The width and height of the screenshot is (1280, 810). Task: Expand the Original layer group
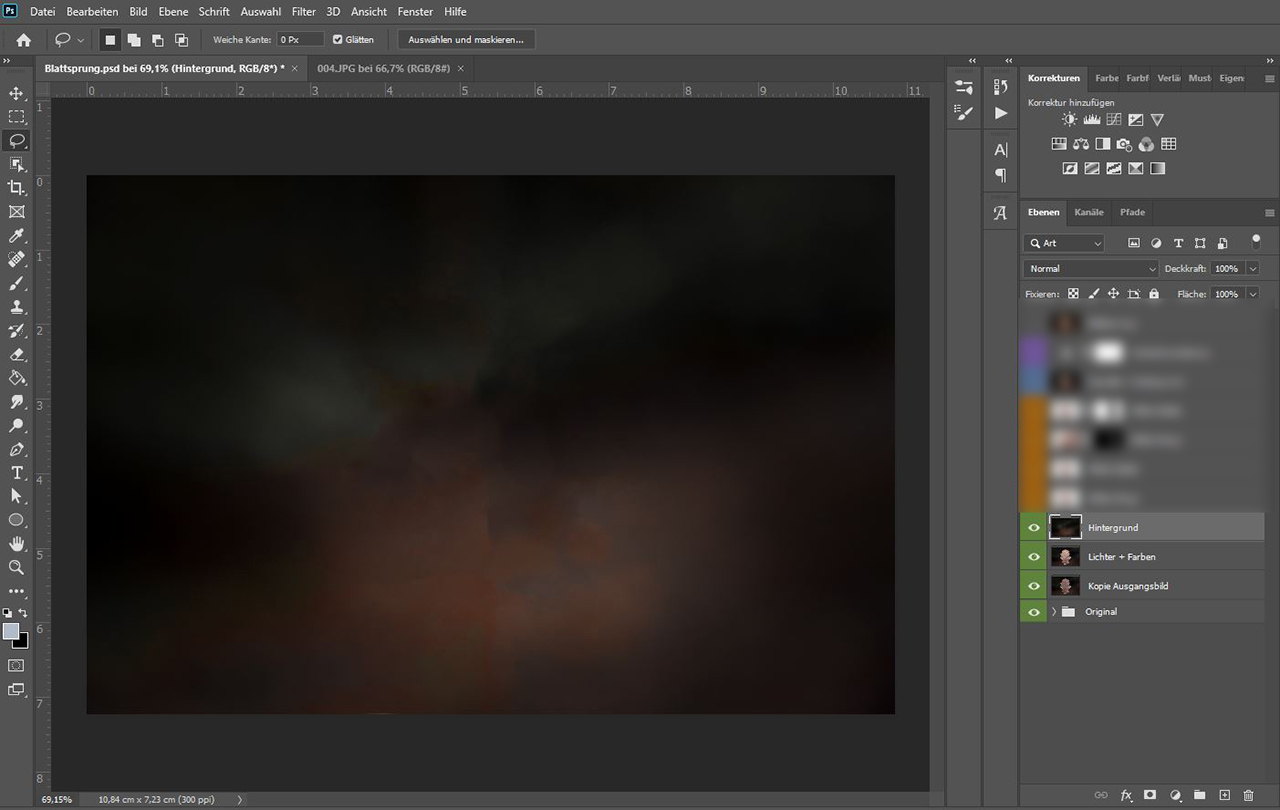pyautogui.click(x=1053, y=611)
